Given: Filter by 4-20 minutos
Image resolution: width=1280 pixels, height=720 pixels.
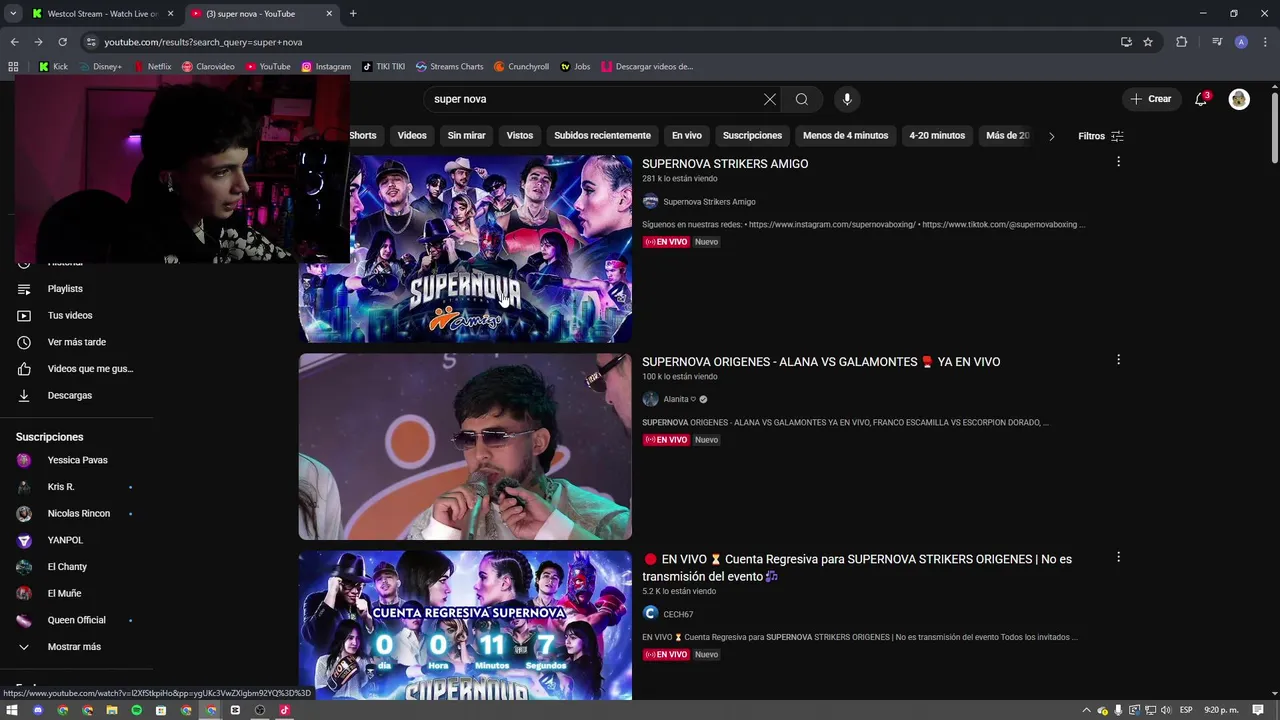Looking at the screenshot, I should point(937,136).
